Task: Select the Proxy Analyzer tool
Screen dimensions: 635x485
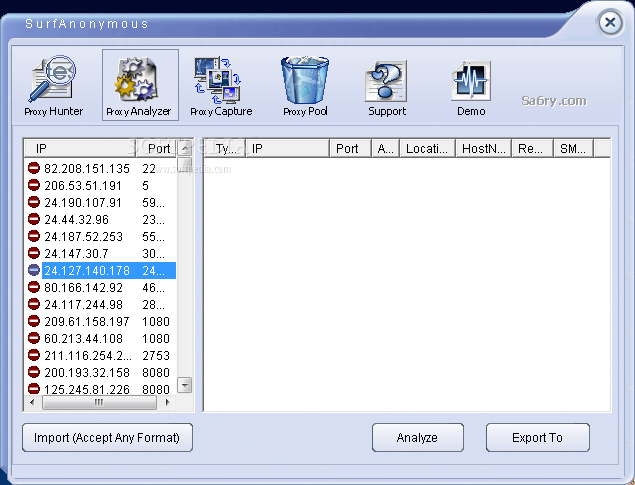Action: pyautogui.click(x=140, y=85)
